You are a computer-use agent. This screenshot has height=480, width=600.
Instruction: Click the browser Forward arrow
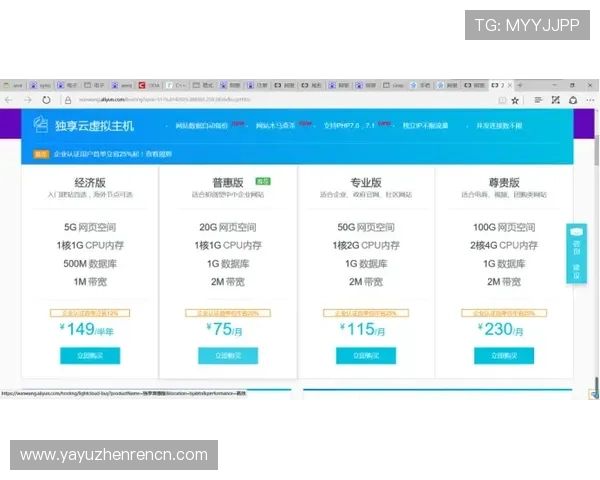click(x=28, y=100)
